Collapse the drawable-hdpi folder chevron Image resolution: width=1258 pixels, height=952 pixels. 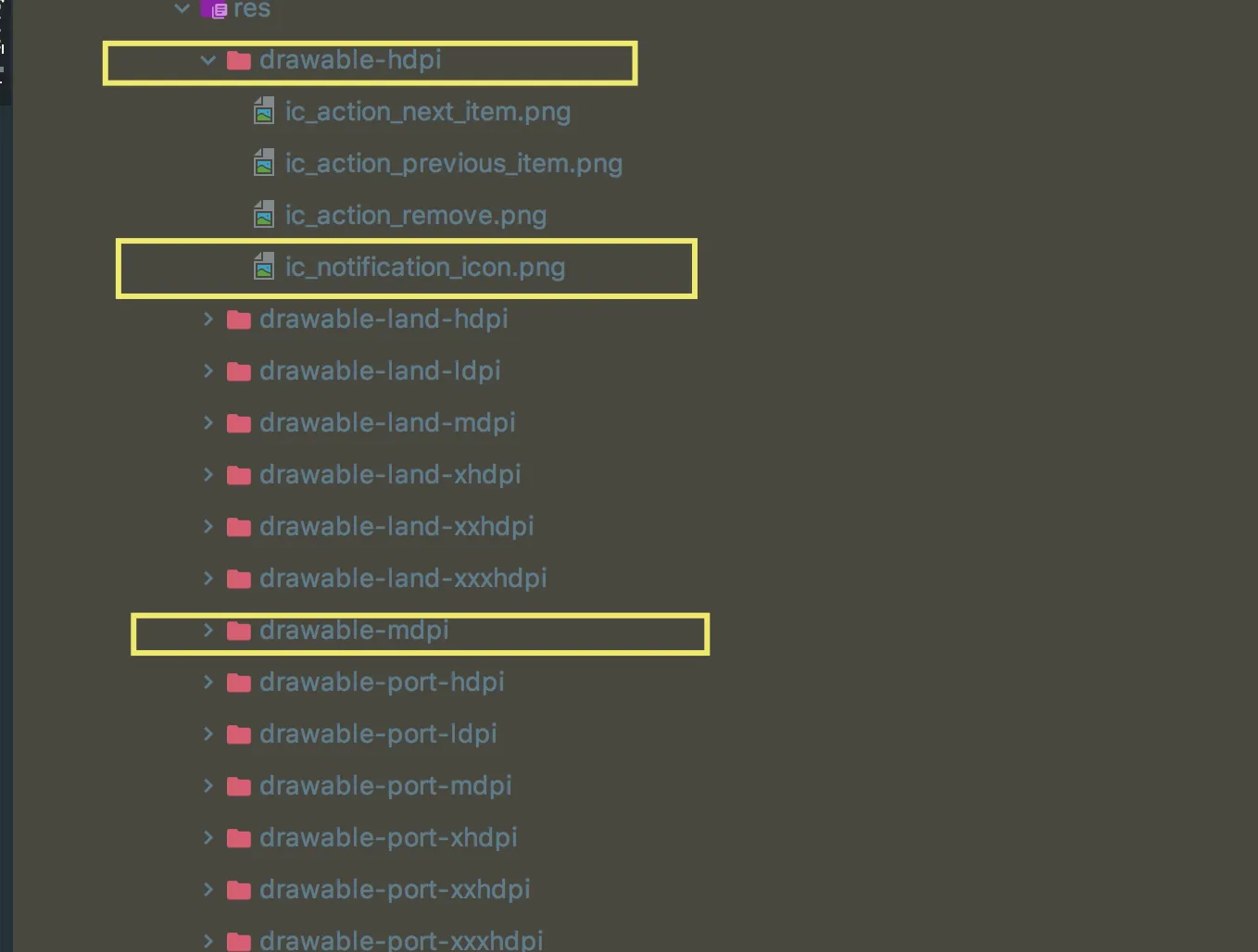pyautogui.click(x=208, y=60)
